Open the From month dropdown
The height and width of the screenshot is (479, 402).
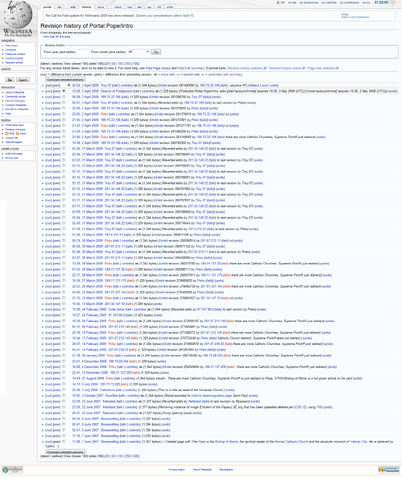coord(138,52)
